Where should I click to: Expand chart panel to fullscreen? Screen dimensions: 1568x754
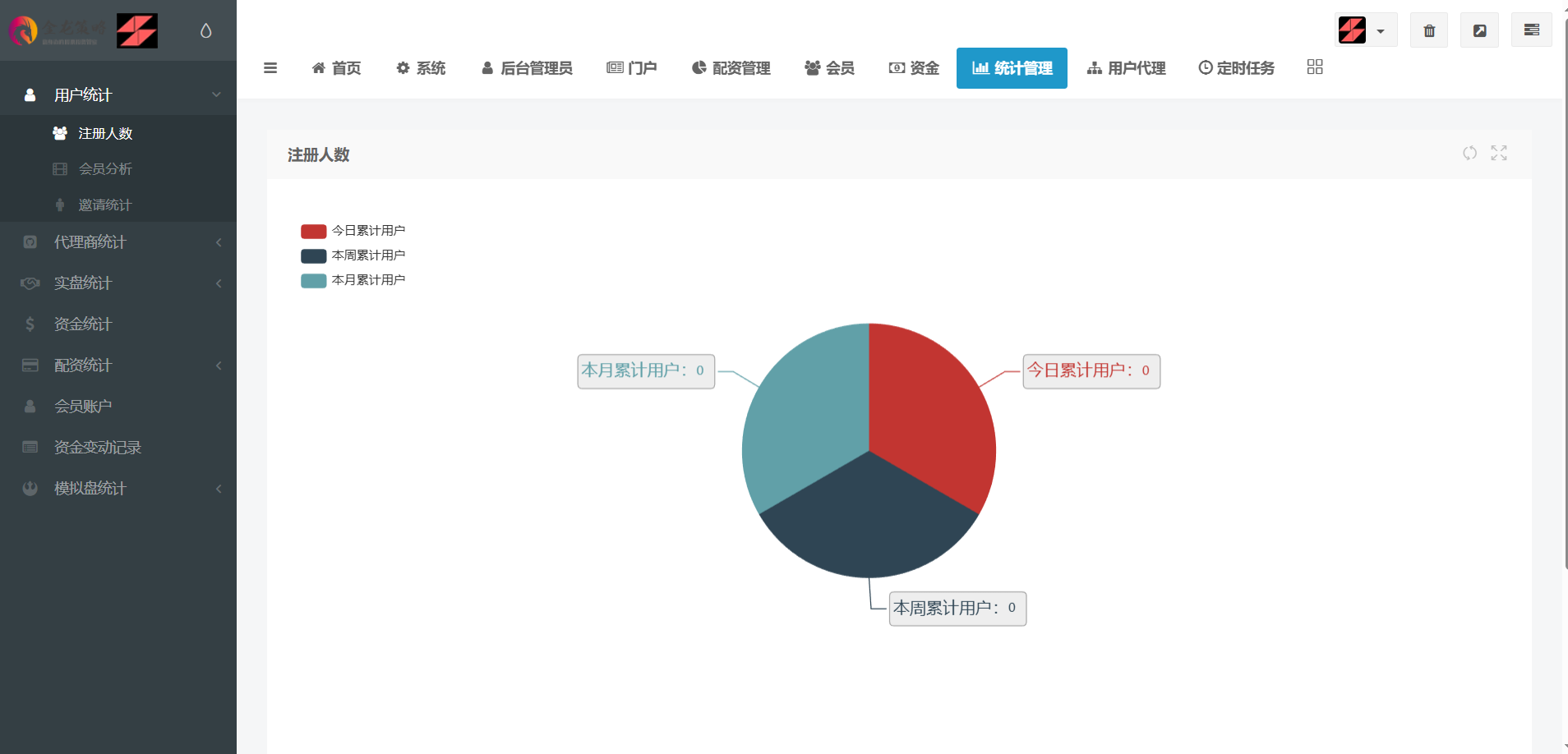[x=1498, y=154]
